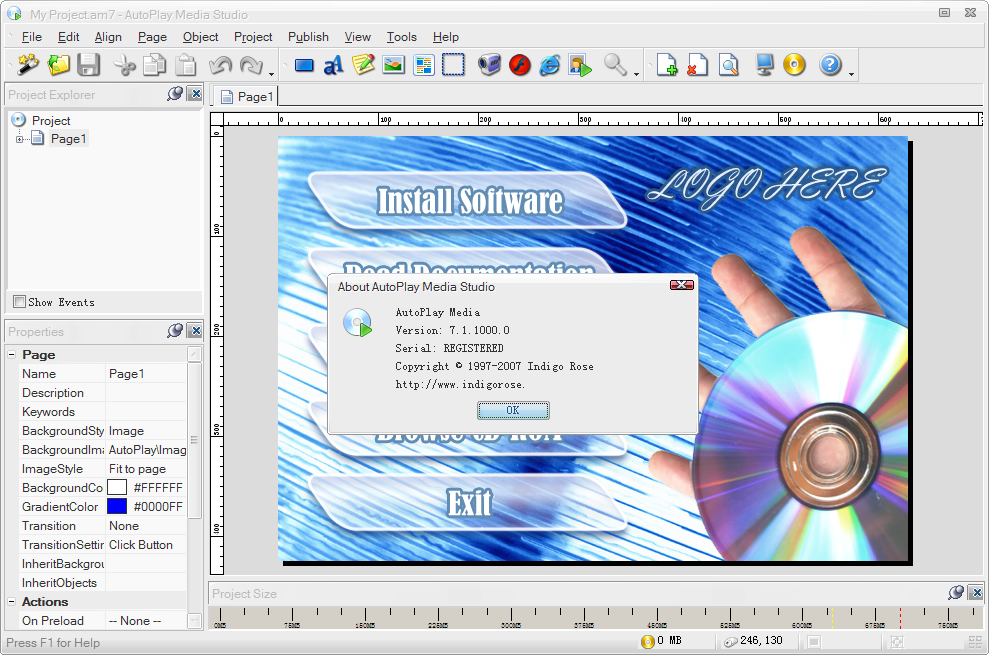This screenshot has width=989, height=655.
Task: Click the empty Description property field
Action: (146, 393)
